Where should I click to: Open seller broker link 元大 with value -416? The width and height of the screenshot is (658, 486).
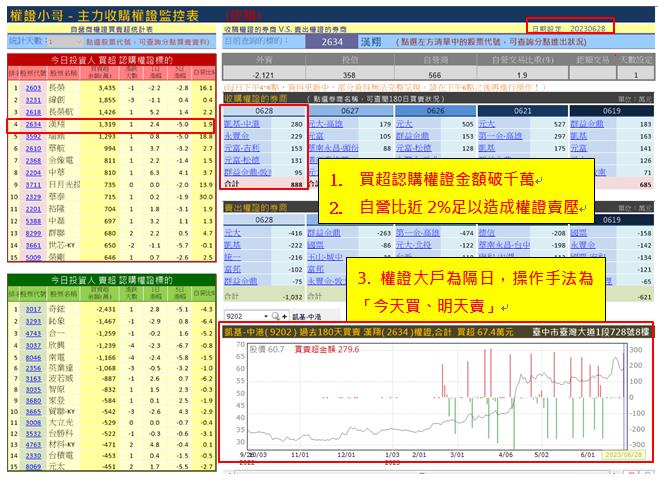click(232, 233)
